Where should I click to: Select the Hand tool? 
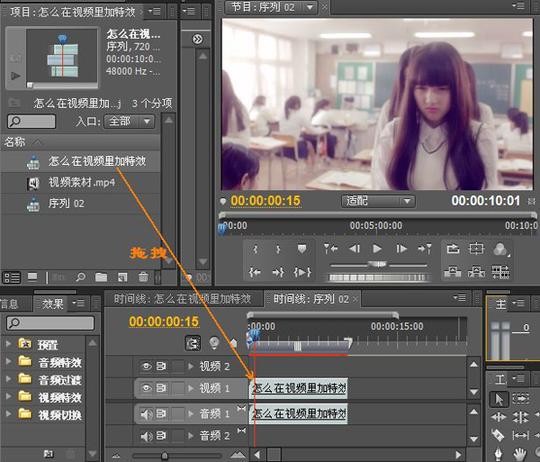(x=520, y=454)
